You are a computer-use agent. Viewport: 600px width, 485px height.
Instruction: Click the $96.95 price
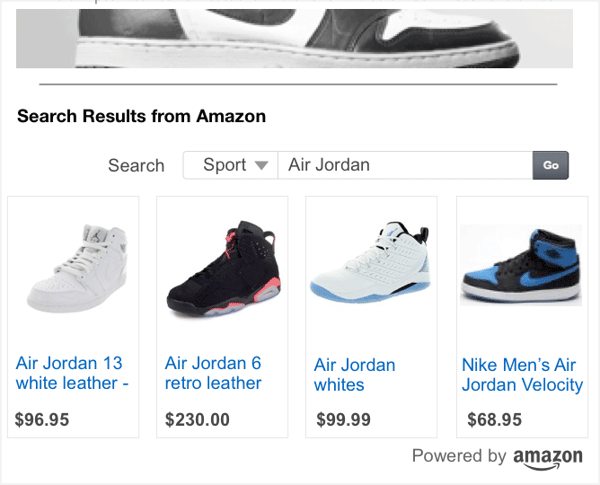coord(42,419)
